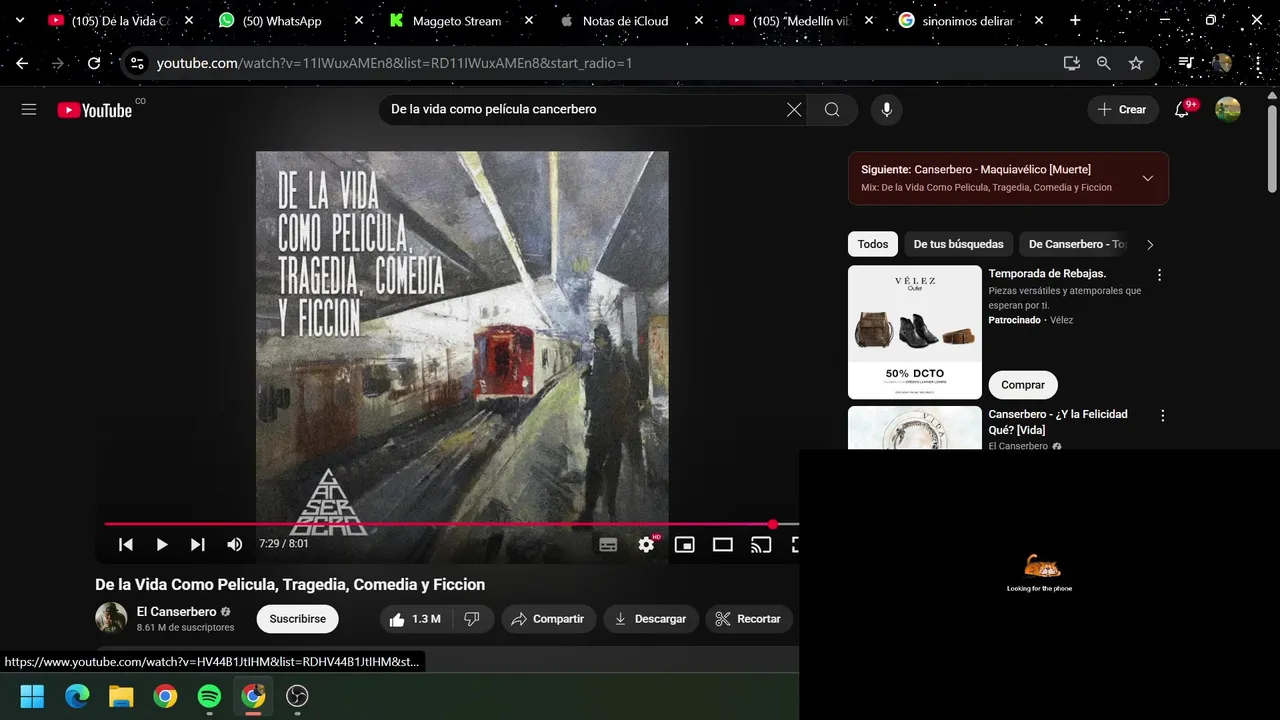Click the Comprar button on the ad
Image resolution: width=1280 pixels, height=720 pixels.
1023,385
